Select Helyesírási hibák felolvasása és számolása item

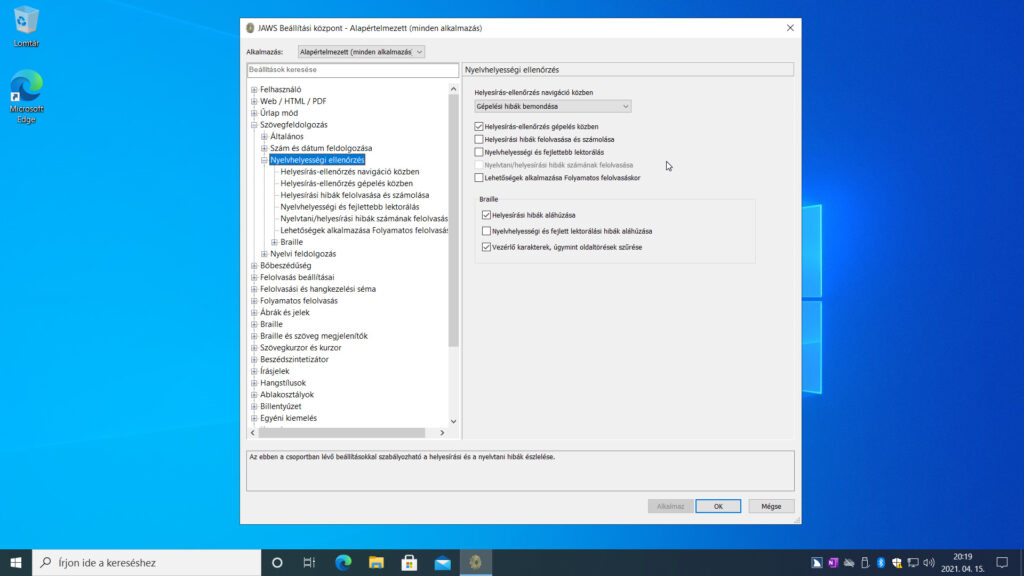355,195
